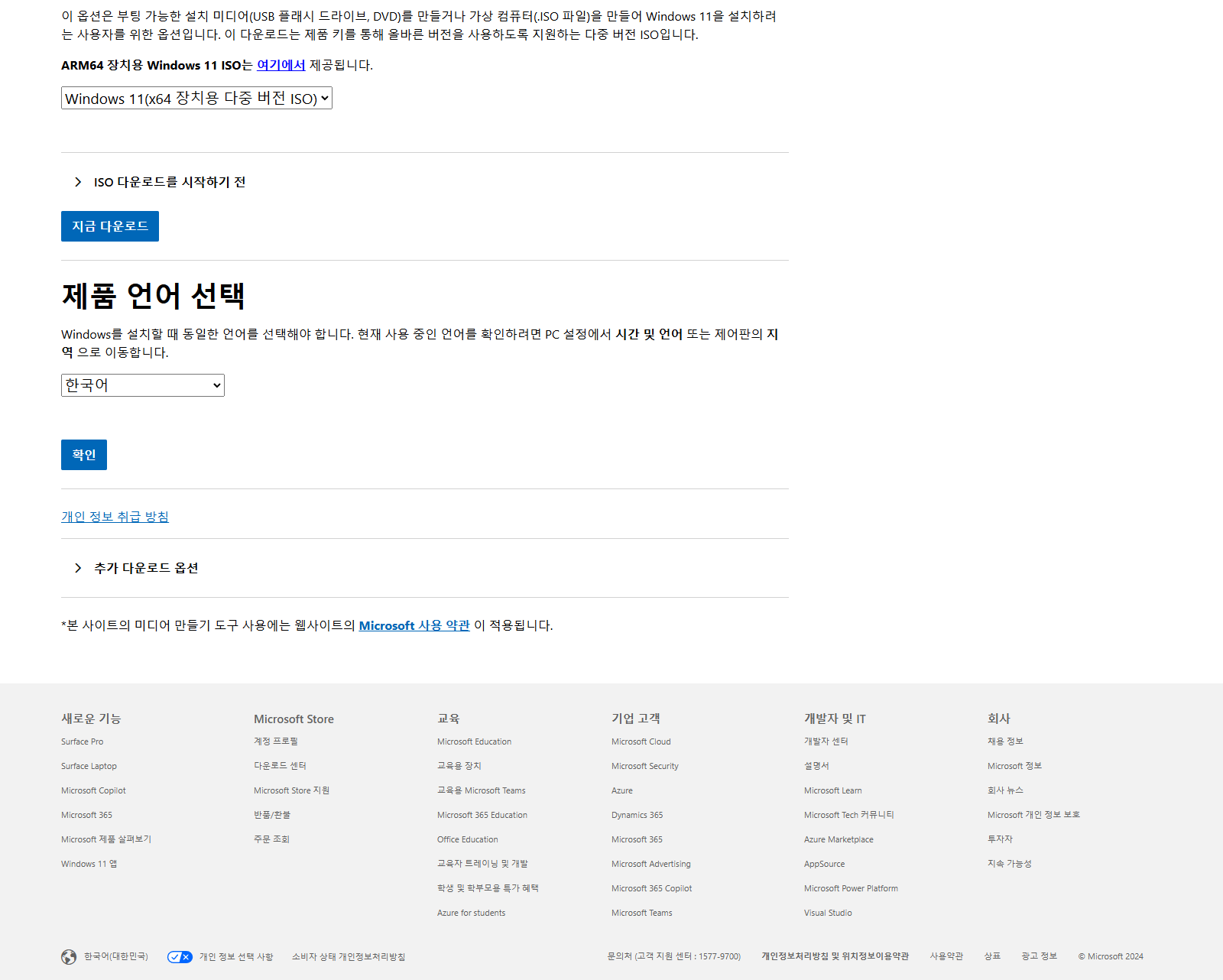
Task: Open '회사 뉴스' link
Action: 1005,790
